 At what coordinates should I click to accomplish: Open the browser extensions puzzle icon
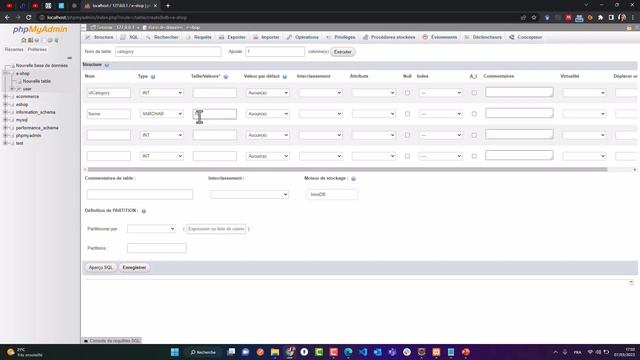pyautogui.click(x=600, y=18)
